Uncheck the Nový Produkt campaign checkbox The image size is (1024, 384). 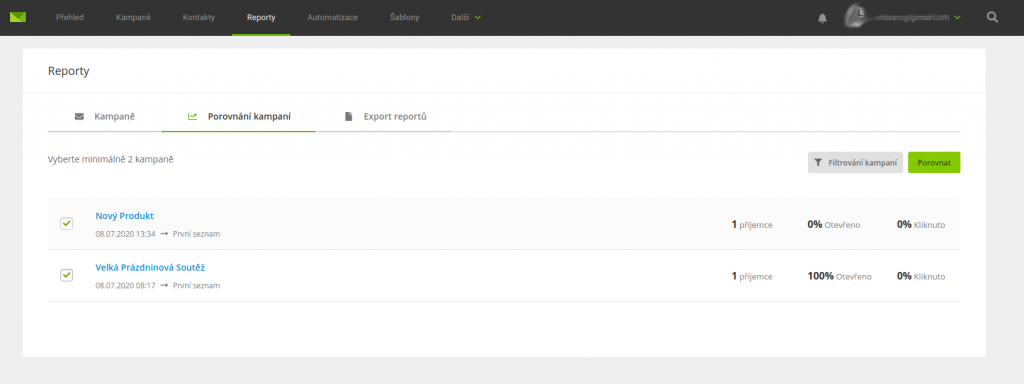67,223
